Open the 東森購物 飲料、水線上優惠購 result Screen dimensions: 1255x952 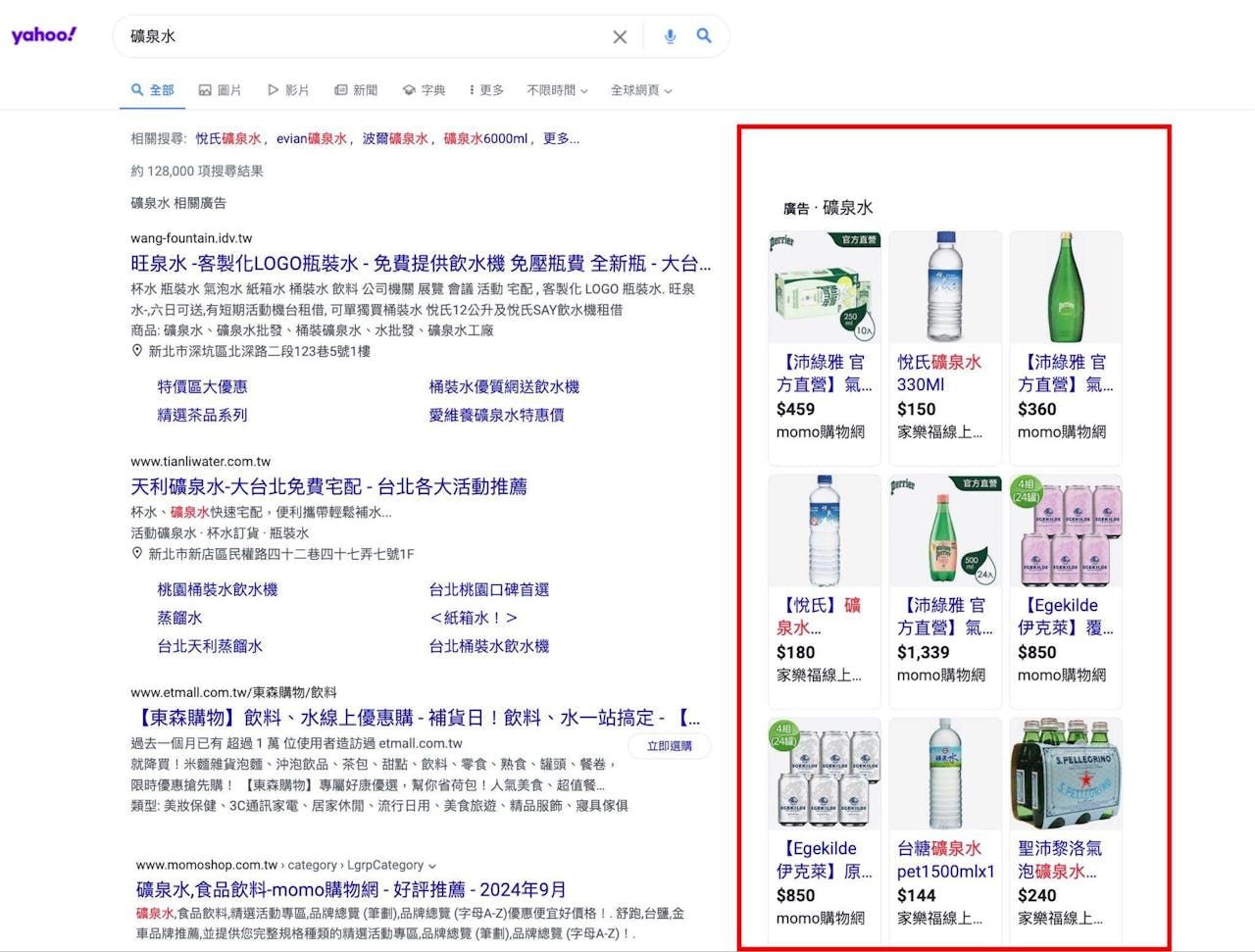tap(415, 719)
